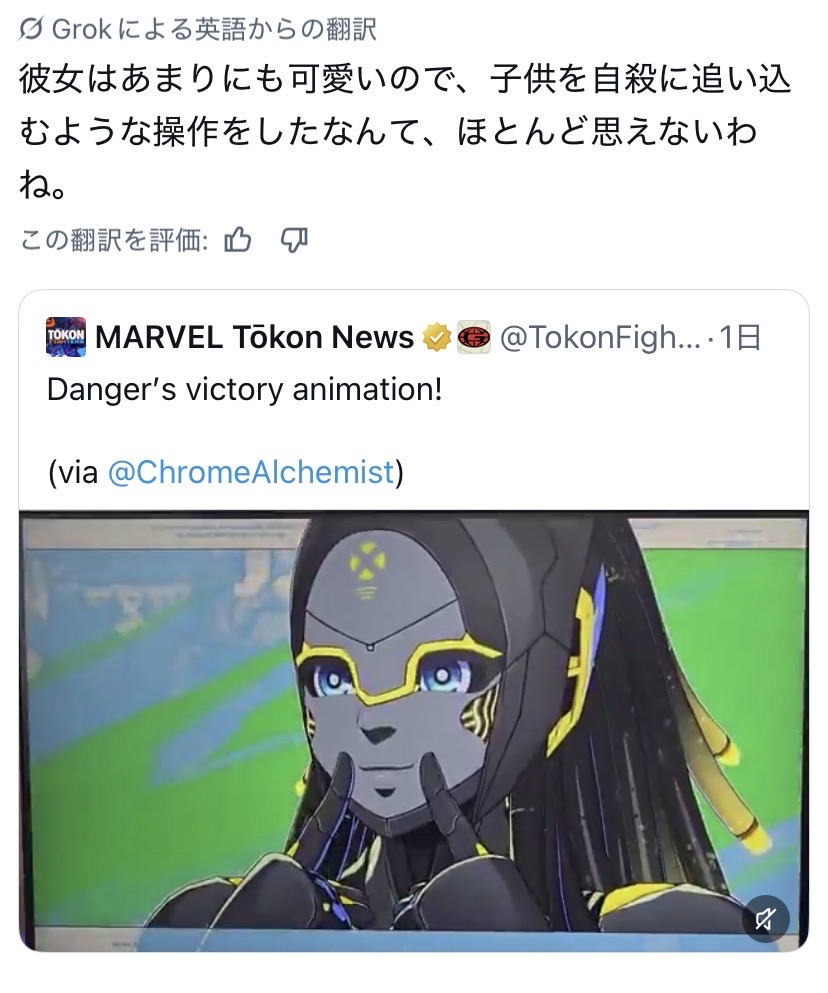Rate the translation with thumbs up
Viewport: 828px width, 993px height.
point(238,240)
